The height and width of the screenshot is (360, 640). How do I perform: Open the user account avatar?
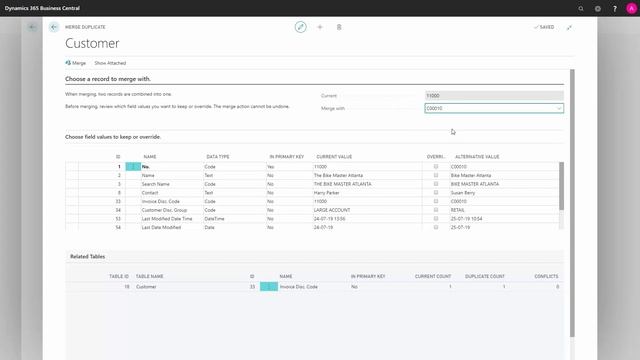(x=631, y=8)
